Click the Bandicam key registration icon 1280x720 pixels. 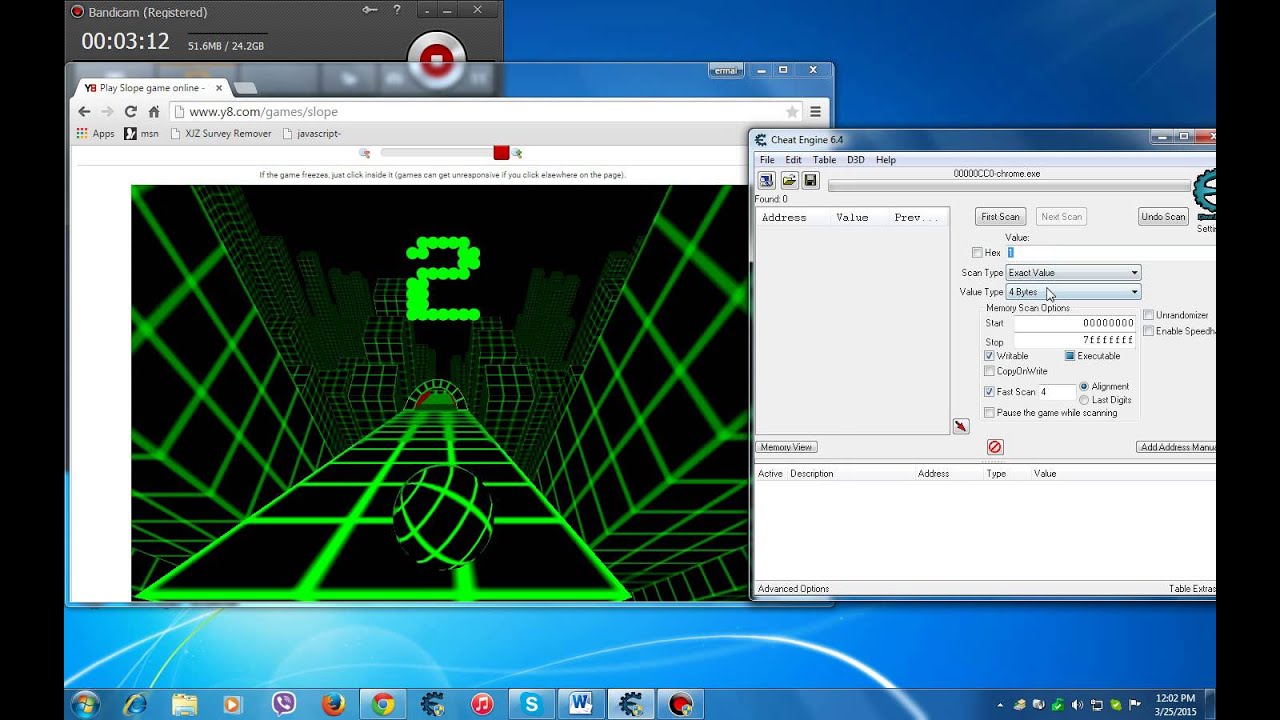click(370, 10)
